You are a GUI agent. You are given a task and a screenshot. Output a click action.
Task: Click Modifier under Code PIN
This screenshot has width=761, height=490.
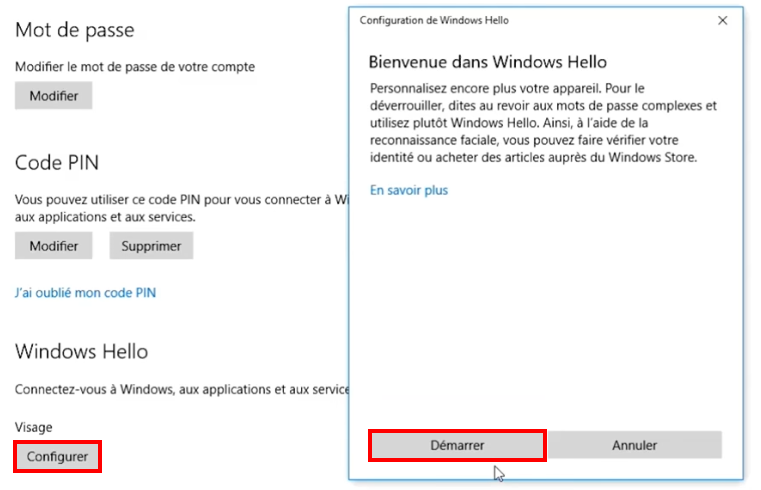click(53, 246)
